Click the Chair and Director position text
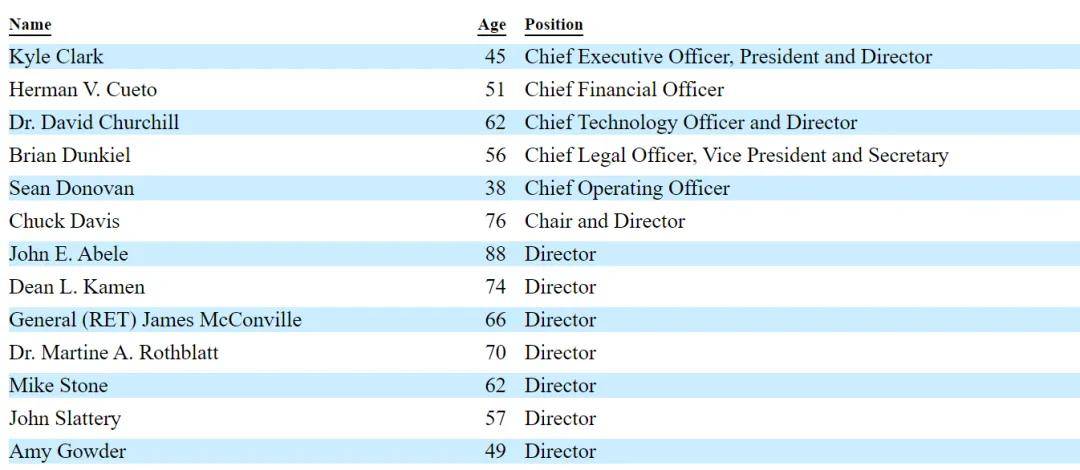This screenshot has height=470, width=1080. tap(605, 221)
